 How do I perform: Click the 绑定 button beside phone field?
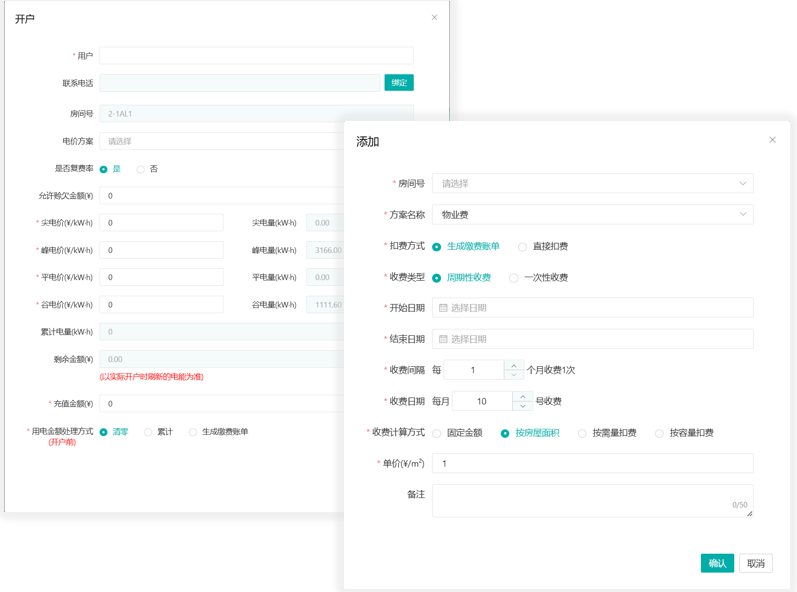(x=398, y=83)
